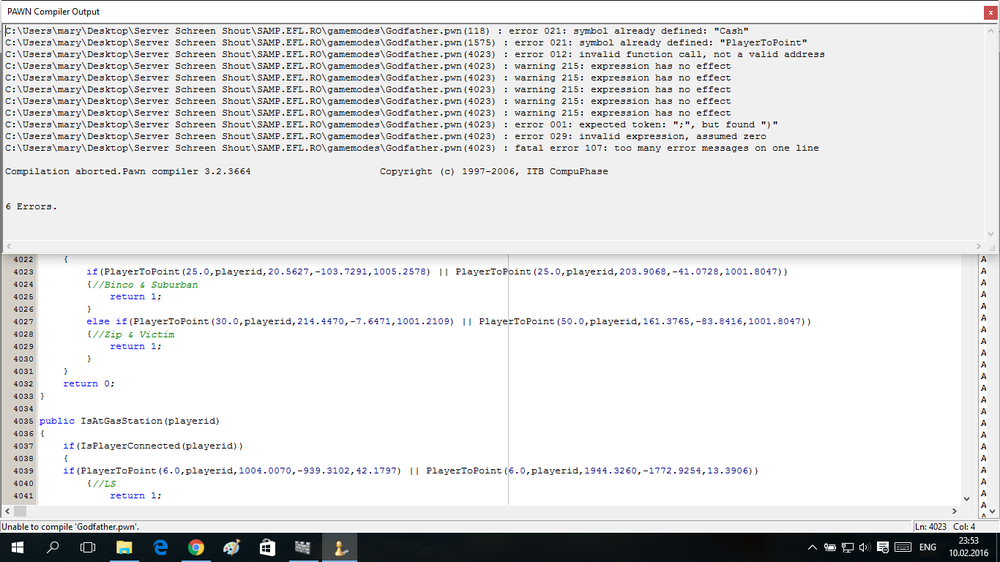Click error mentioning "PlayerToPoint" already defined
1000x562 pixels.
(x=406, y=43)
